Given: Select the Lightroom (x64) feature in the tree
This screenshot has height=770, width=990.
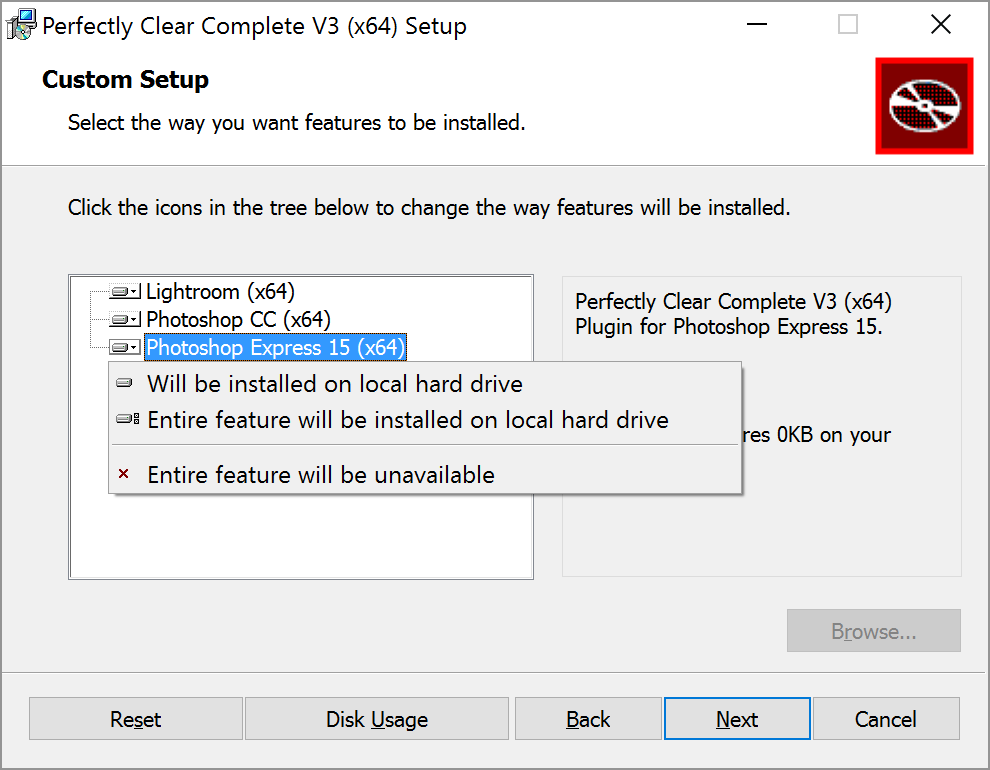Looking at the screenshot, I should (220, 291).
